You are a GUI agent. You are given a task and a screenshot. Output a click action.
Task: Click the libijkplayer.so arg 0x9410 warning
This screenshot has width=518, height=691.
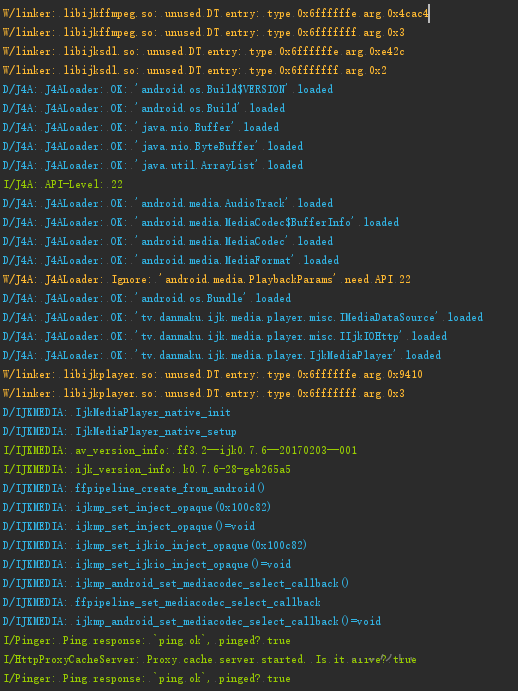click(212, 375)
